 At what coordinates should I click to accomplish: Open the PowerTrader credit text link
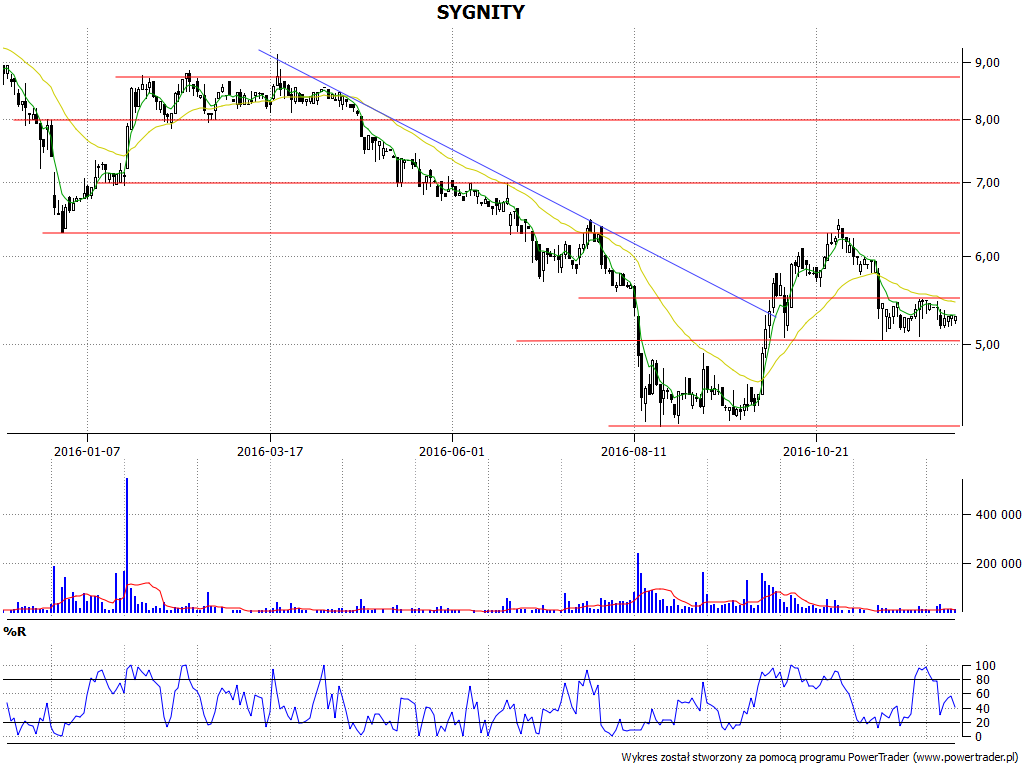point(821,758)
